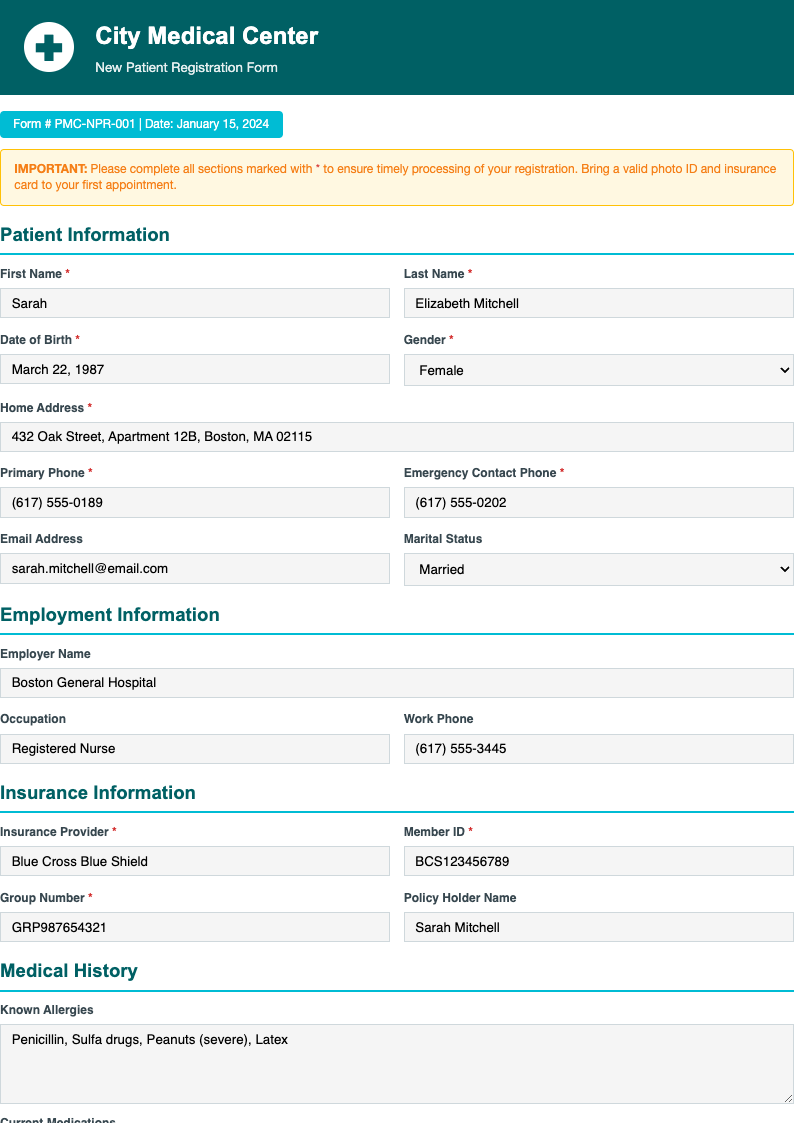
Task: Click the Work Phone input field
Action: (598, 748)
